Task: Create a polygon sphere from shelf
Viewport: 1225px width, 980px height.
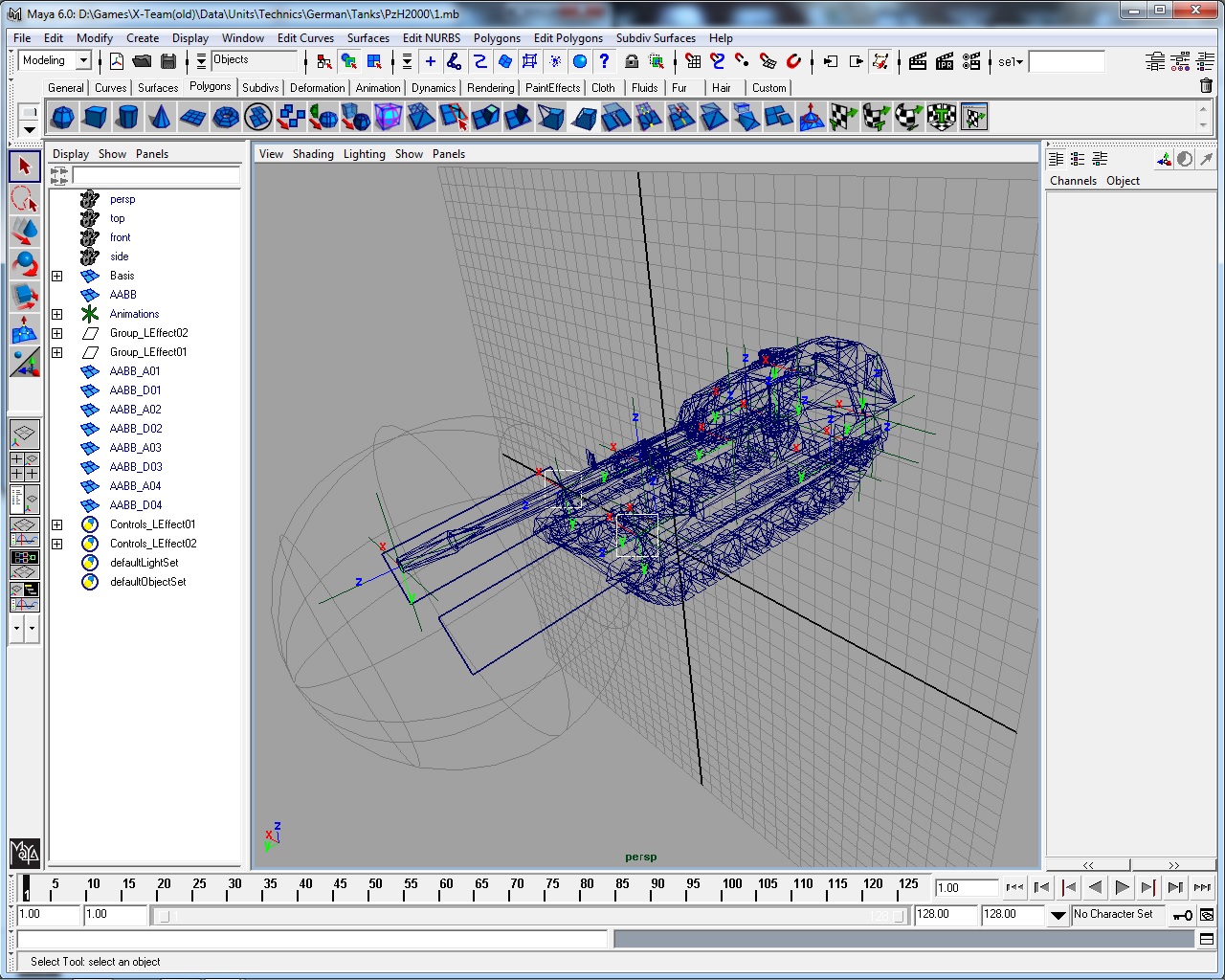Action: [62, 118]
